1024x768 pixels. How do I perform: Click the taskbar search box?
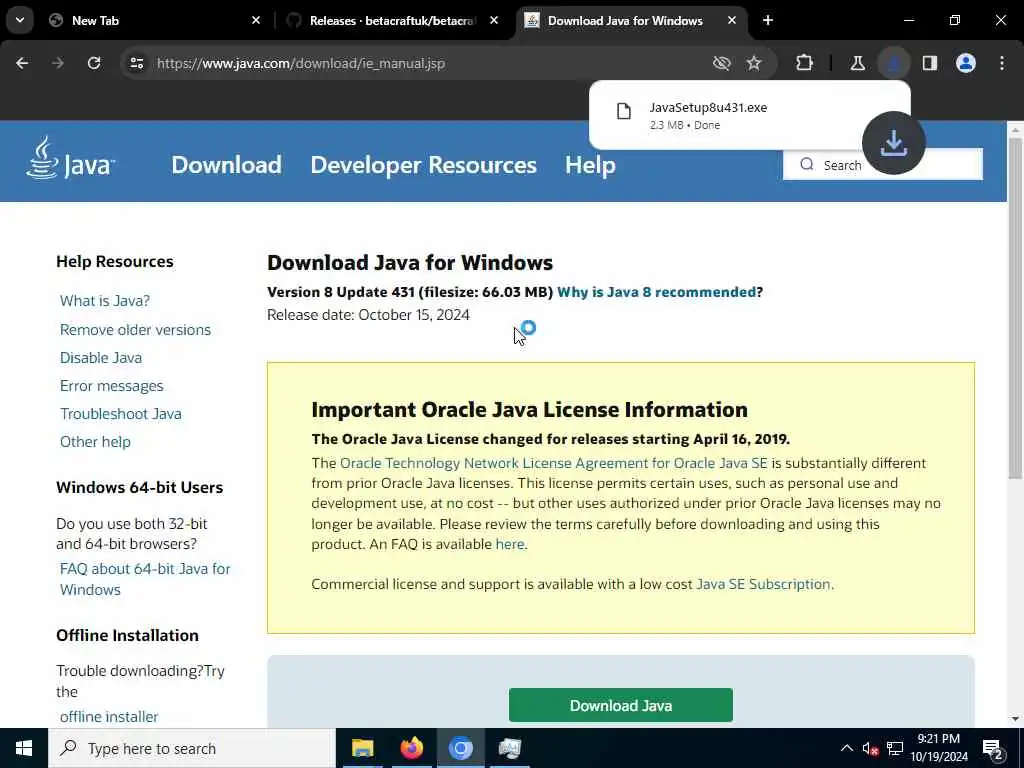pyautogui.click(x=192, y=748)
